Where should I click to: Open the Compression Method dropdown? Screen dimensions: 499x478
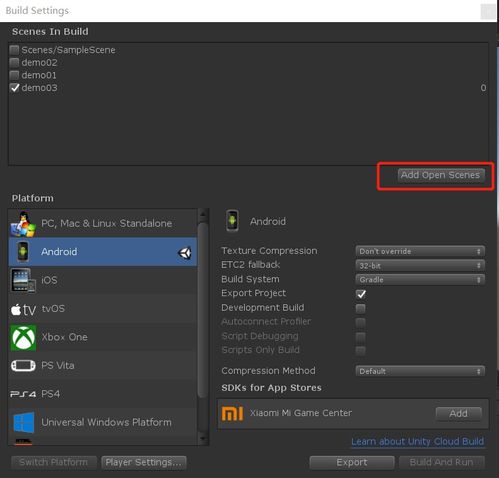(420, 371)
